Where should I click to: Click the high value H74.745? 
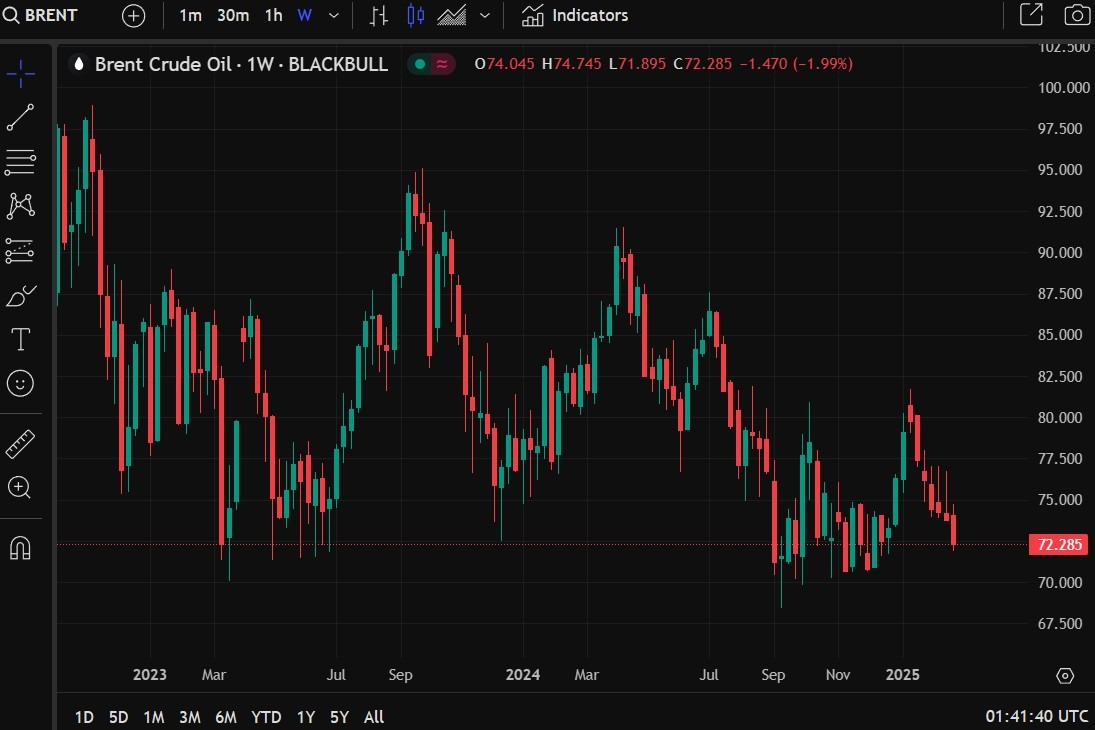click(571, 64)
